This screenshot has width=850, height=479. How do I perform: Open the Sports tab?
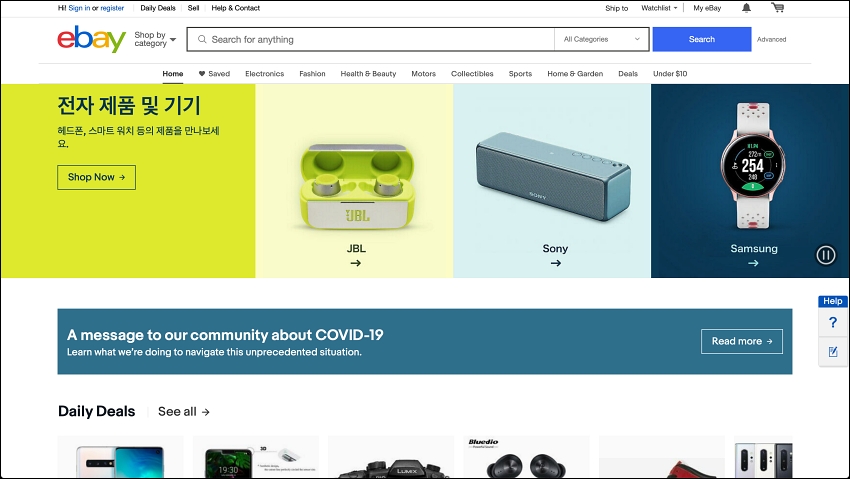click(x=520, y=74)
